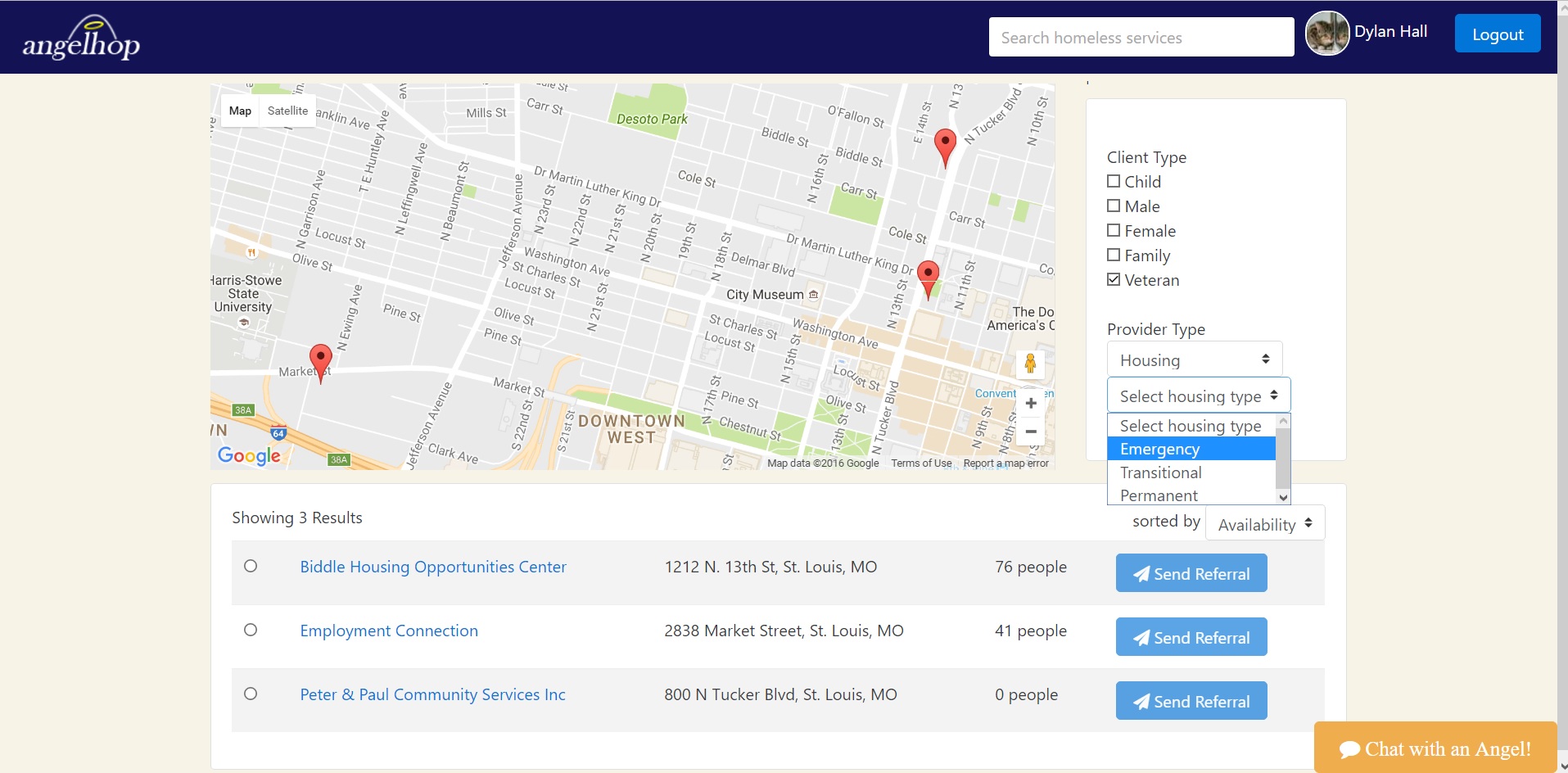Image resolution: width=1568 pixels, height=773 pixels.
Task: Open the Provider Type Housing dropdown
Action: pyautogui.click(x=1195, y=359)
